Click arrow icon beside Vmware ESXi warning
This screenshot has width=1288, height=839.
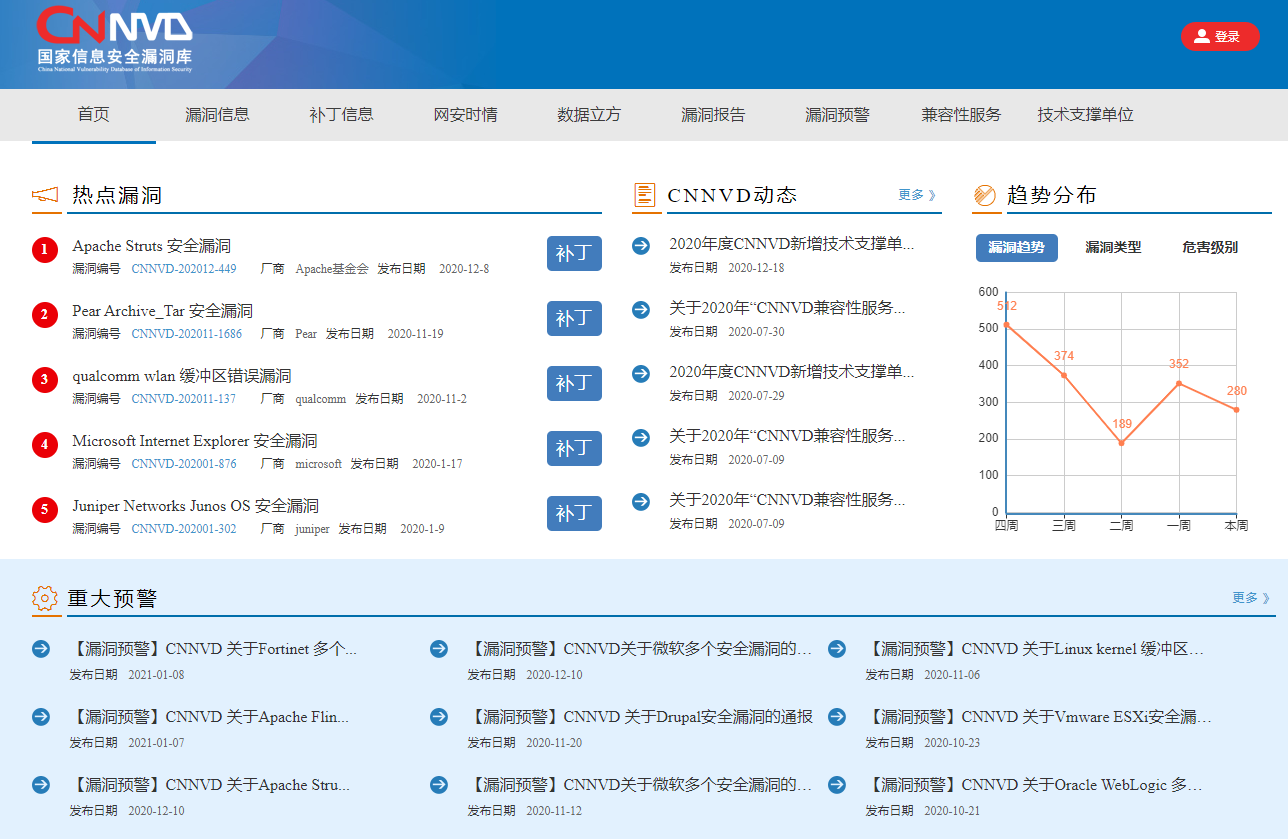tap(837, 717)
